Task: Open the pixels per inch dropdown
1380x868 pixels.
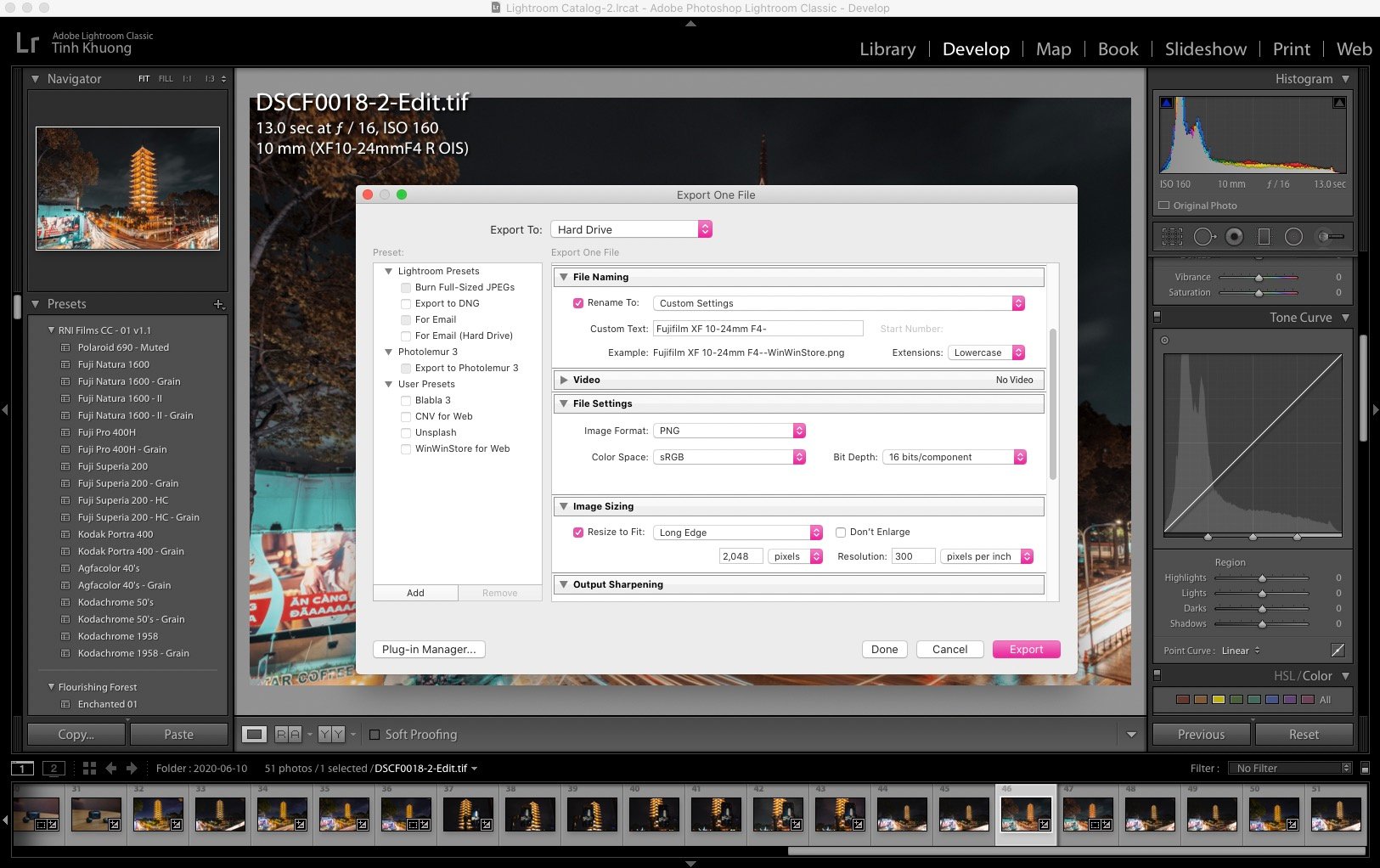Action: pos(987,556)
